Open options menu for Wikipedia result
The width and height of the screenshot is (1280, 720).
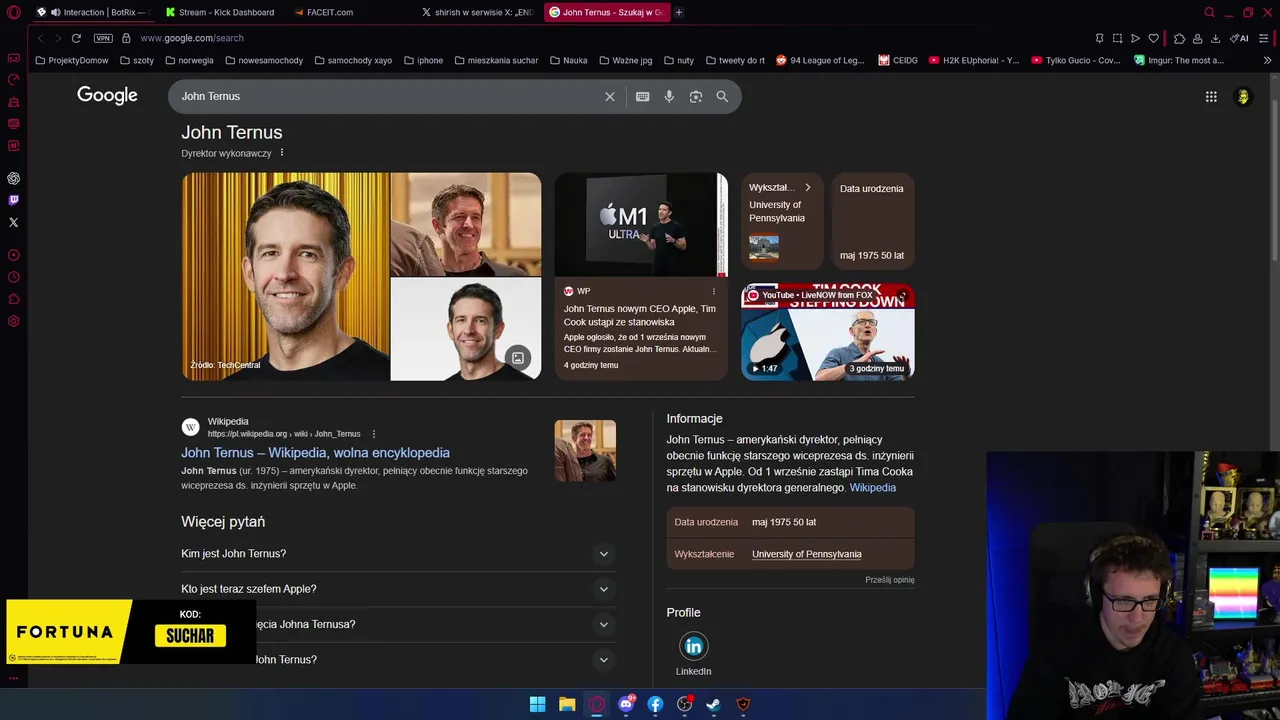click(373, 434)
